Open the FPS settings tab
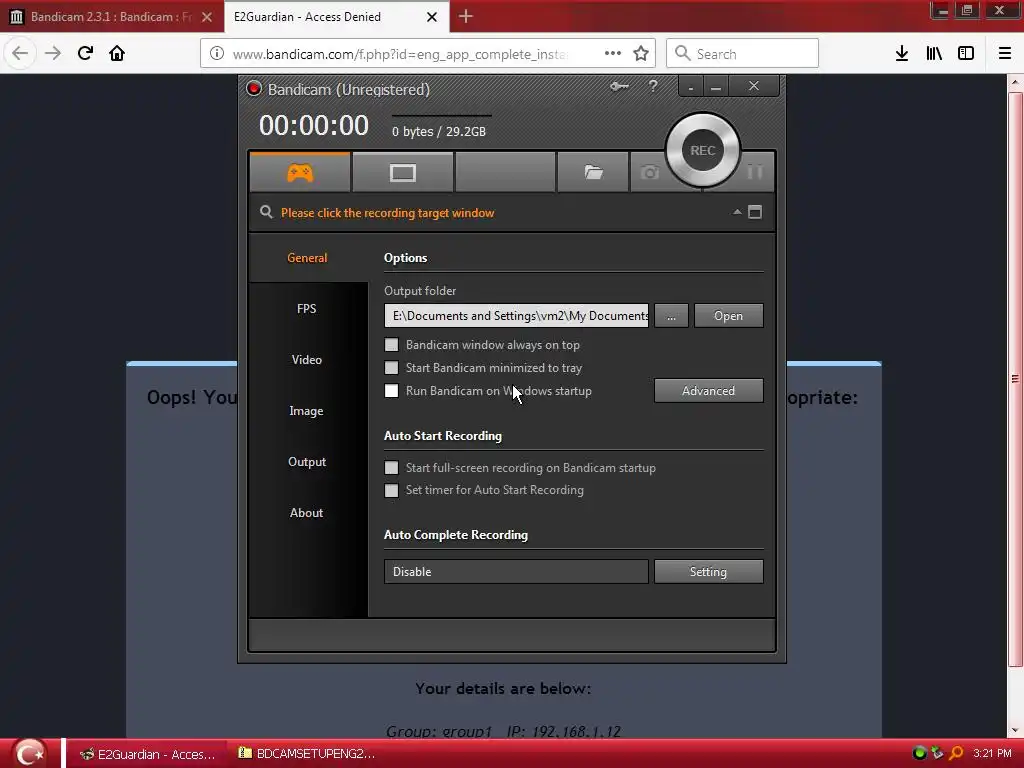This screenshot has width=1024, height=768. (307, 308)
